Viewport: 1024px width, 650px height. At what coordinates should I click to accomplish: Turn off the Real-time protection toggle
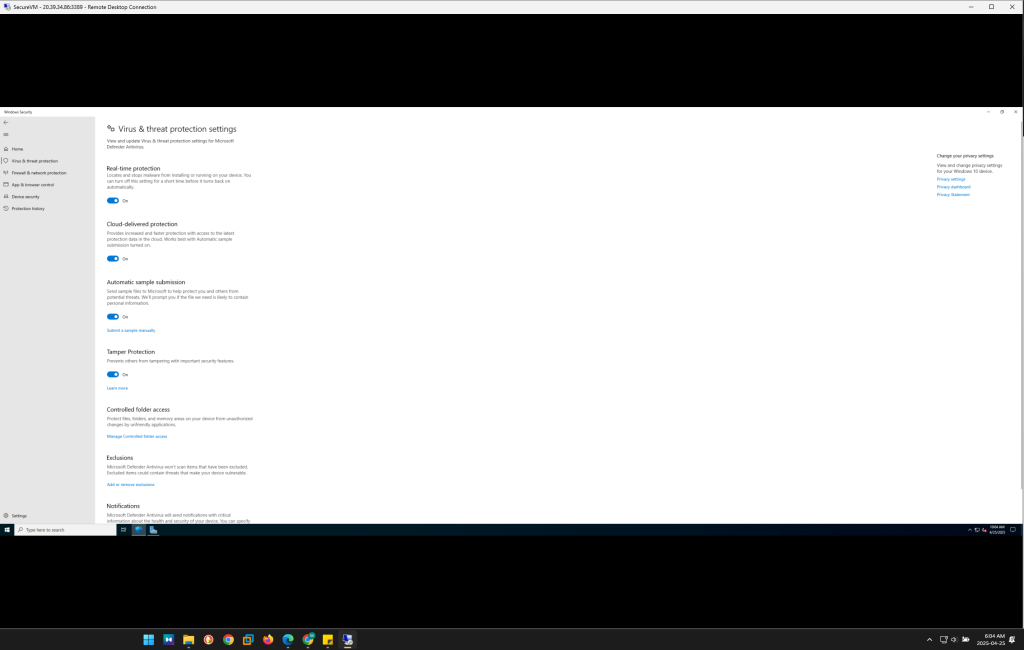coord(113,201)
